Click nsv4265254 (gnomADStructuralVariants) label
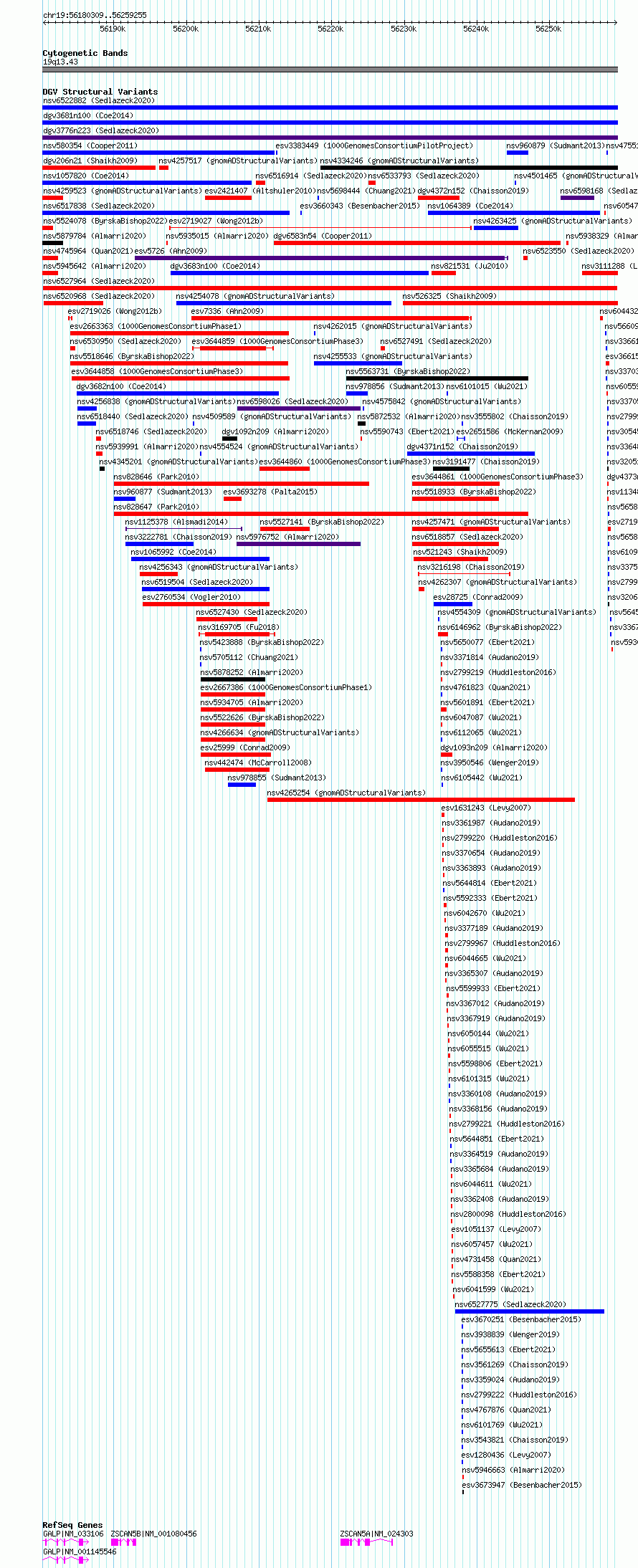This screenshot has width=638, height=1568. [346, 793]
